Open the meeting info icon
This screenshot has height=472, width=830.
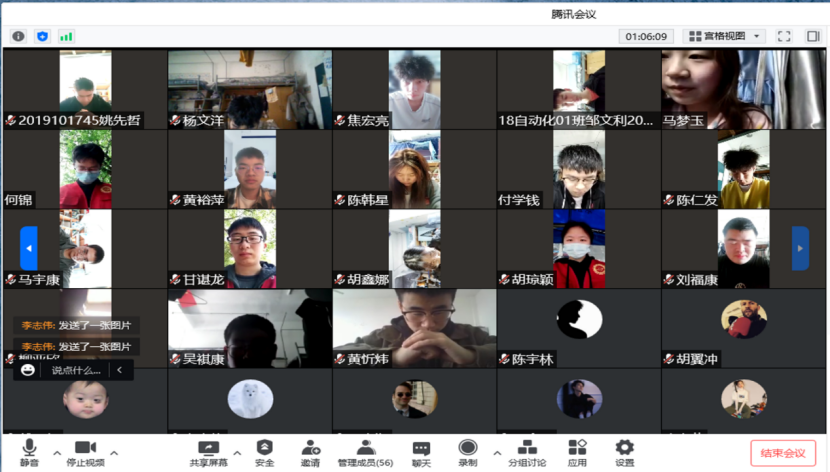pyautogui.click(x=18, y=36)
